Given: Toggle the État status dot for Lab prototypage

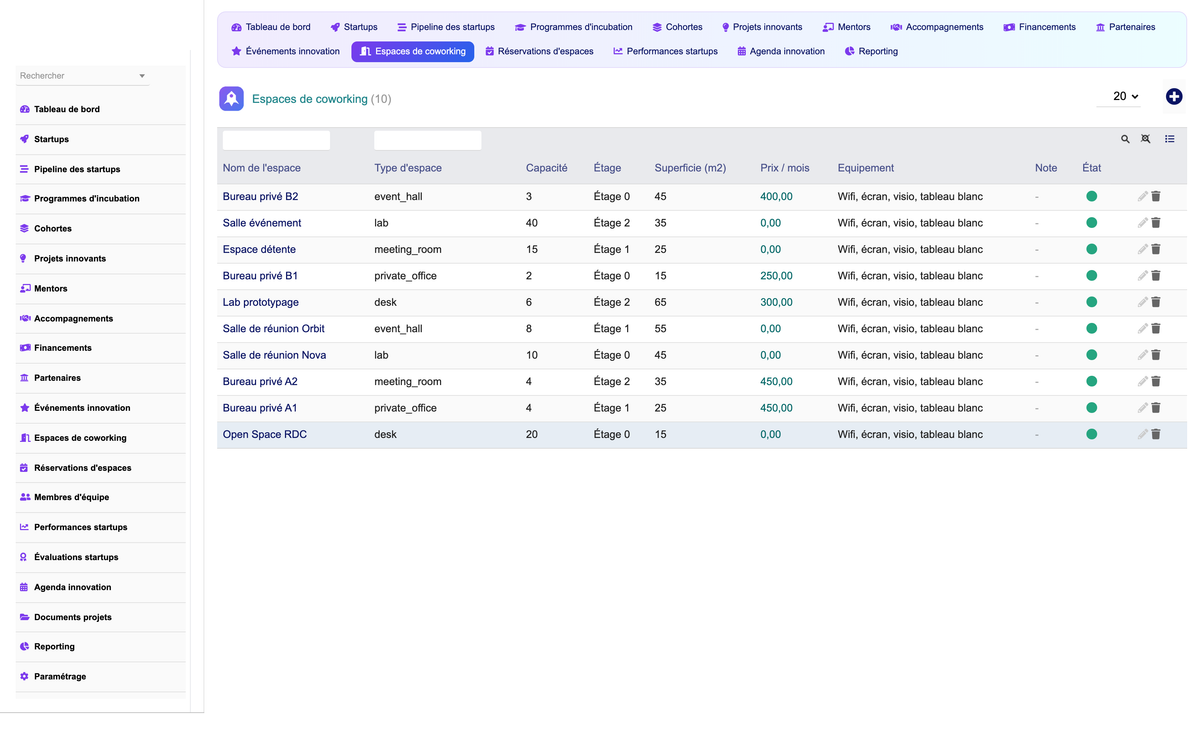Looking at the screenshot, I should pyautogui.click(x=1092, y=302).
